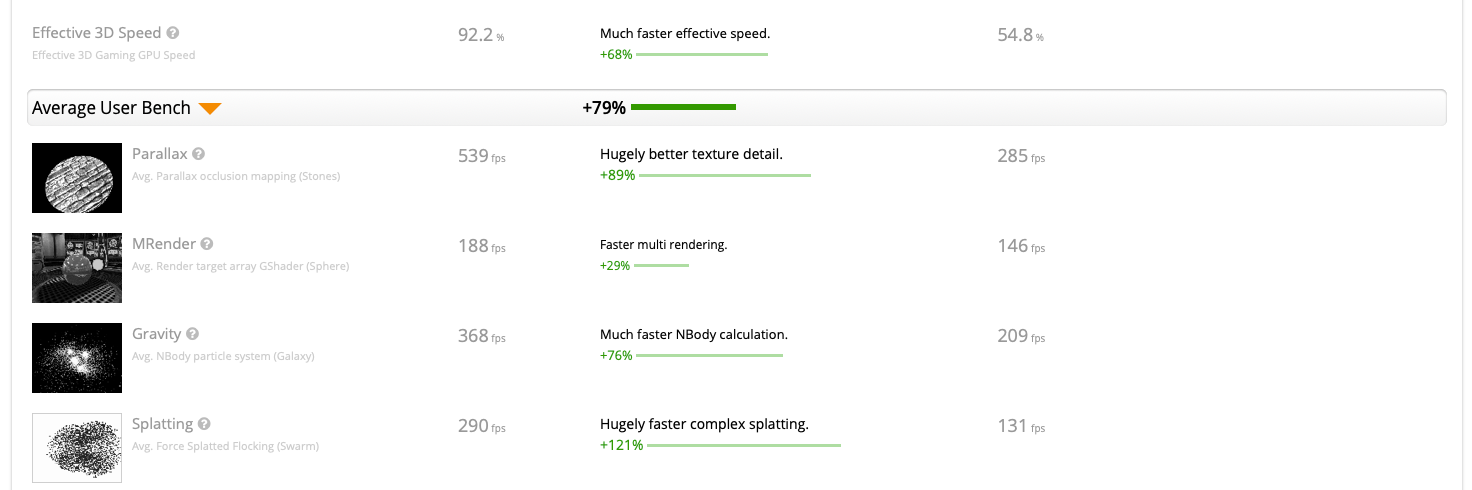Screen dimensions: 1472x490
Task: Open the Splatting swarm thumbnail image
Action: pos(77,447)
